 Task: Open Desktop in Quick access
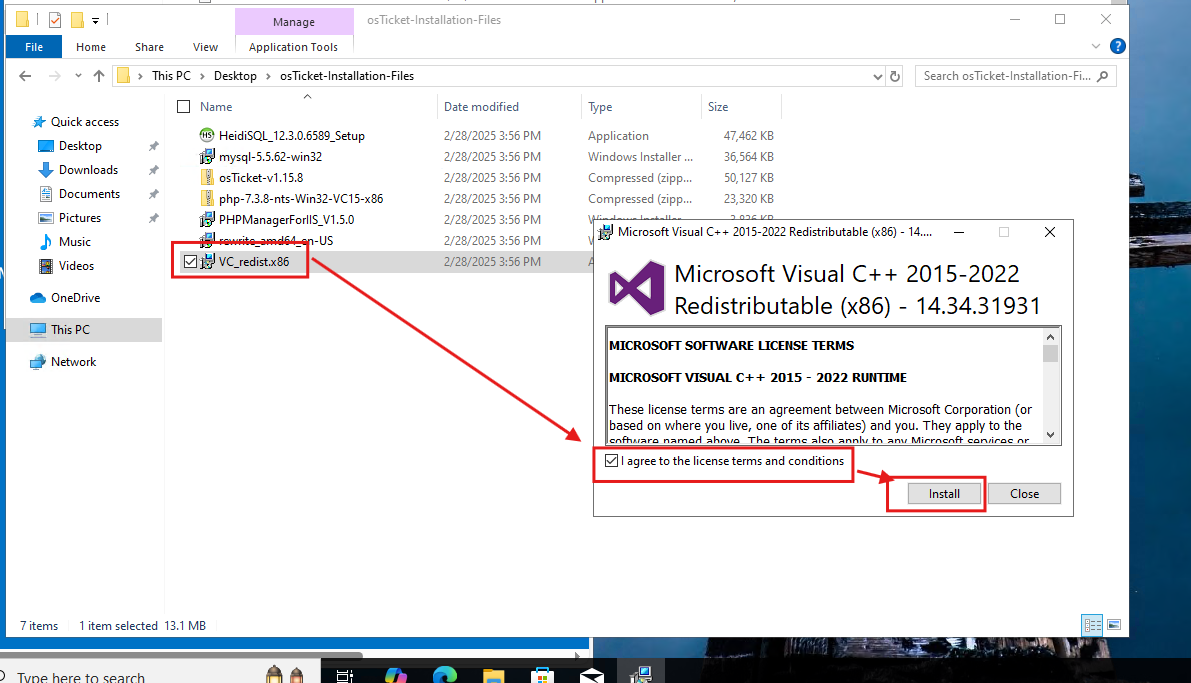pyautogui.click(x=80, y=146)
